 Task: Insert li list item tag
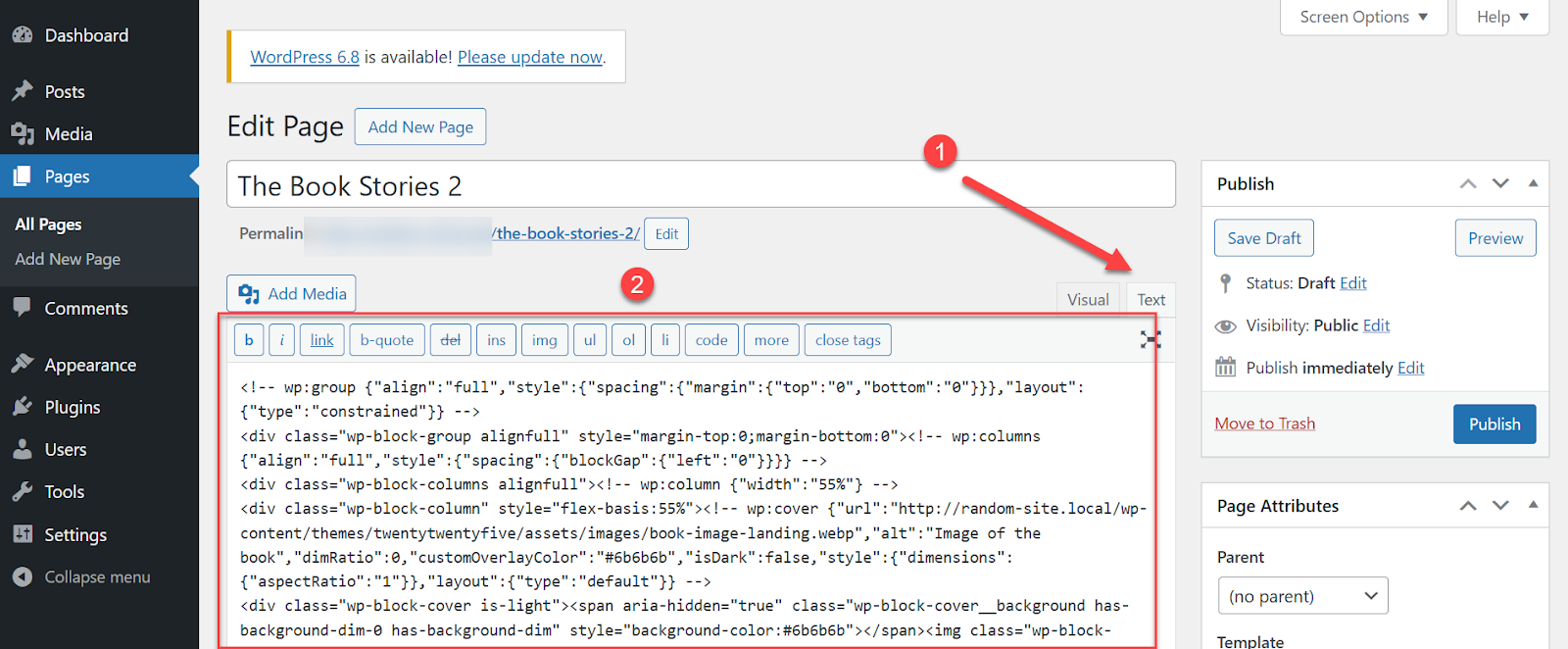[x=665, y=340]
